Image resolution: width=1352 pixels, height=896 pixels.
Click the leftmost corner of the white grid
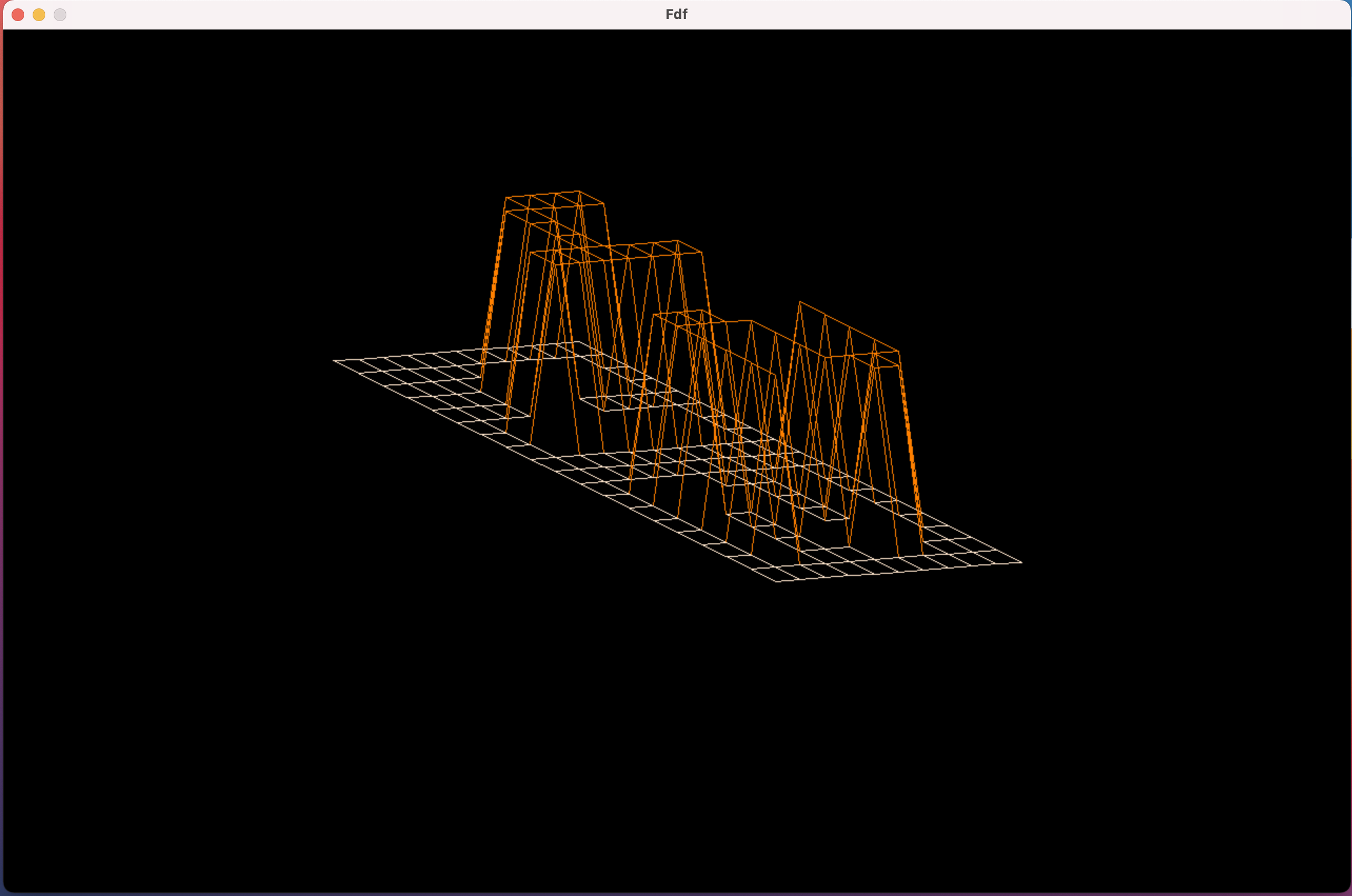334,361
